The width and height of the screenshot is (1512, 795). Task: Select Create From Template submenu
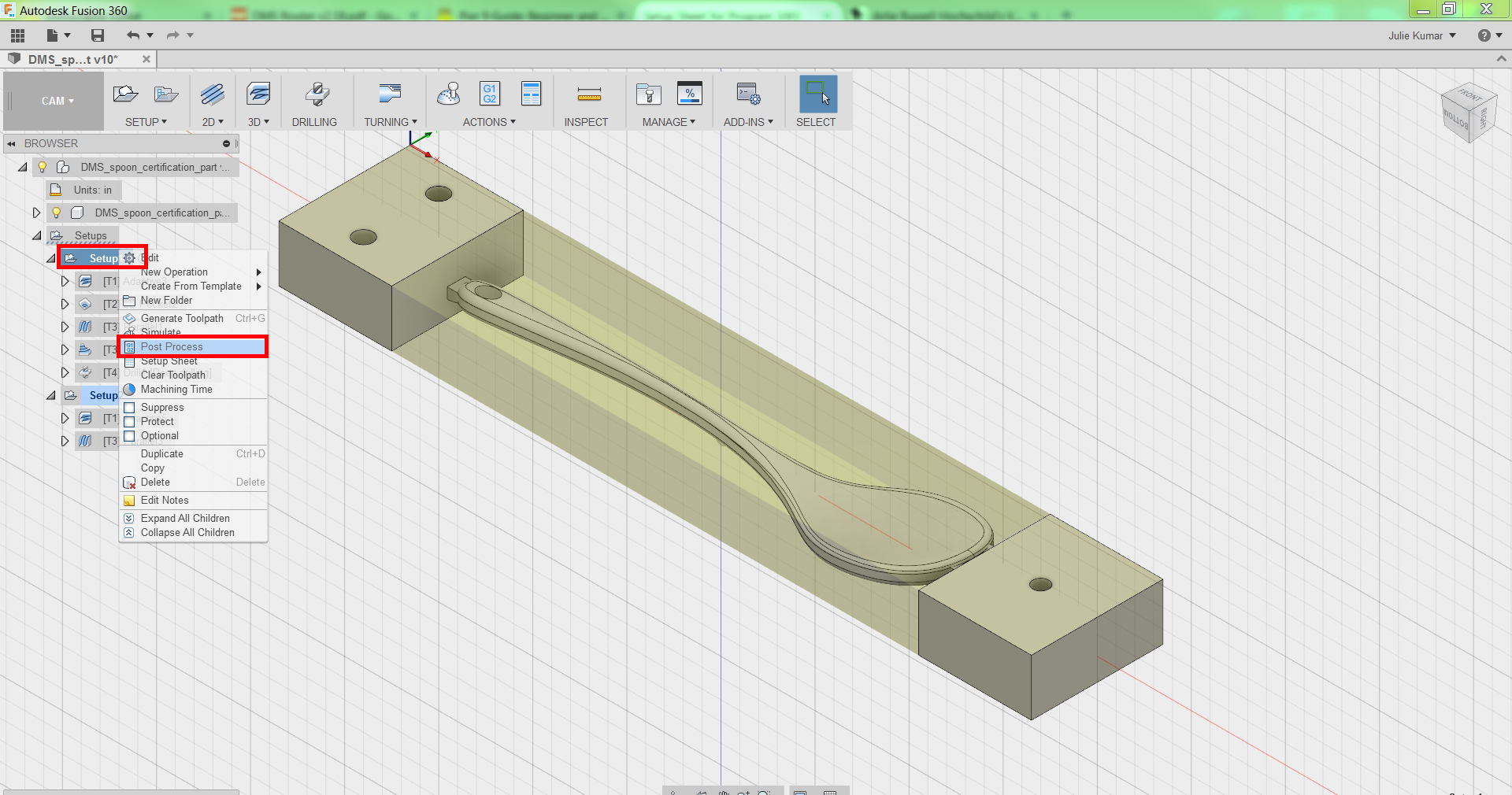tap(193, 286)
